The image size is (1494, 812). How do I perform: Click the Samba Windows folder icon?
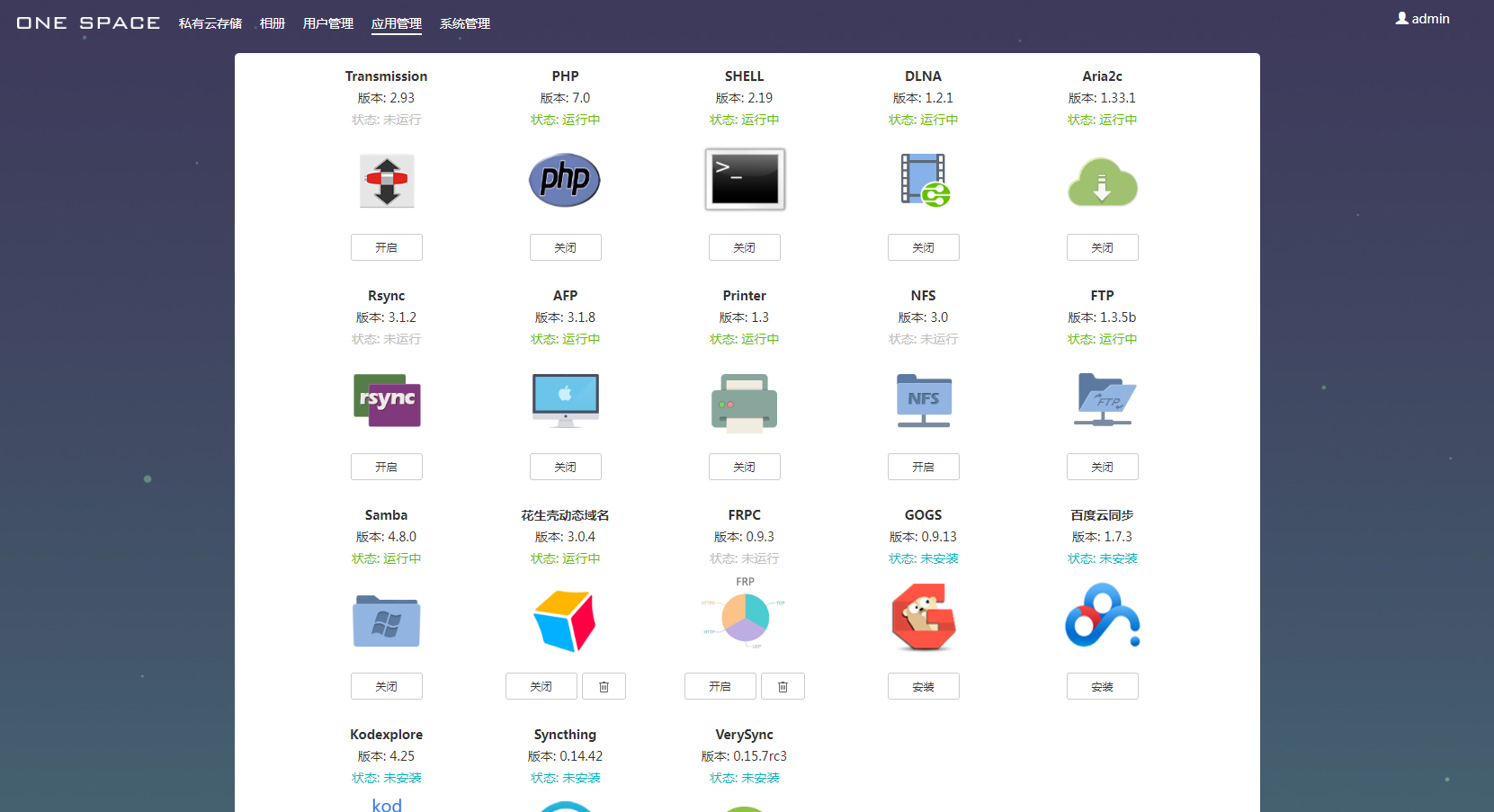387,620
